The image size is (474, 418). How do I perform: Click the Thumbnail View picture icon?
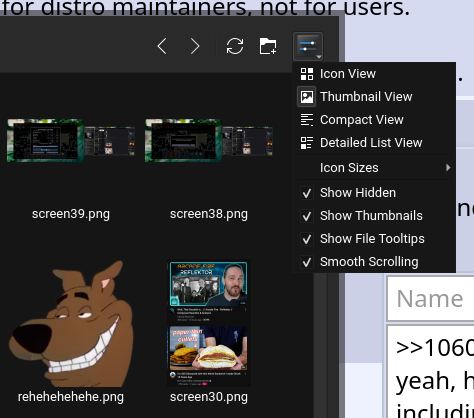click(x=307, y=97)
